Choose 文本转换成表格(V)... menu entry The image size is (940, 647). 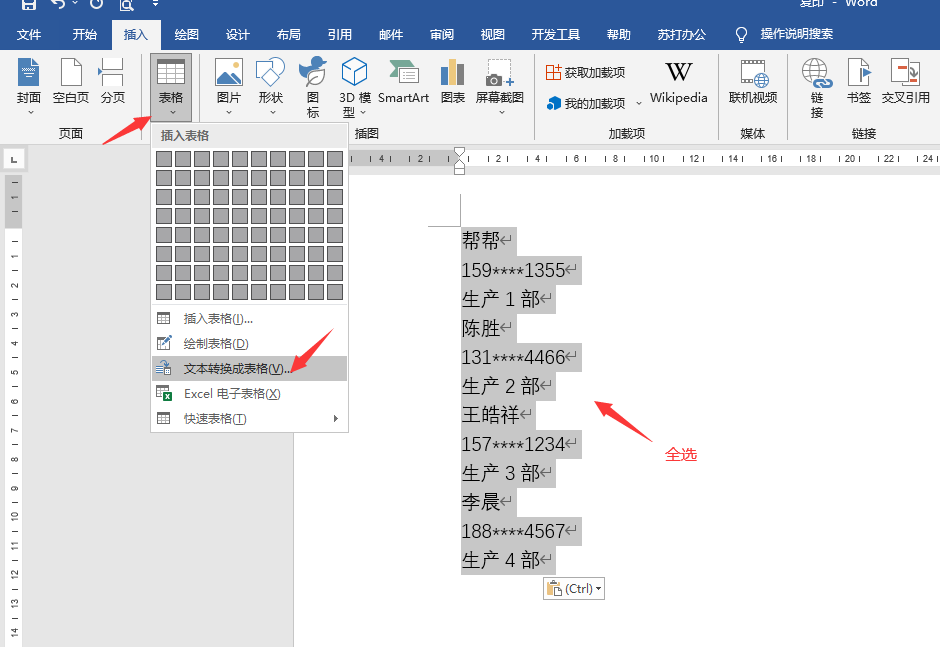click(249, 368)
